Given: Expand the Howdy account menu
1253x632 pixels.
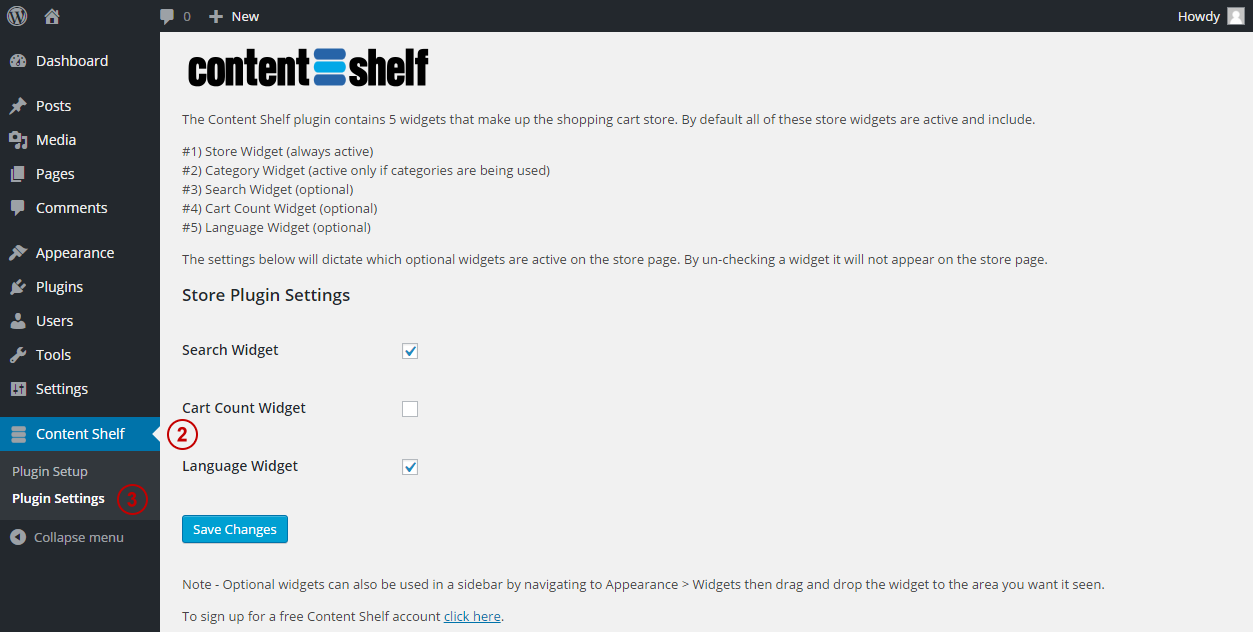Looking at the screenshot, I should 1211,16.
